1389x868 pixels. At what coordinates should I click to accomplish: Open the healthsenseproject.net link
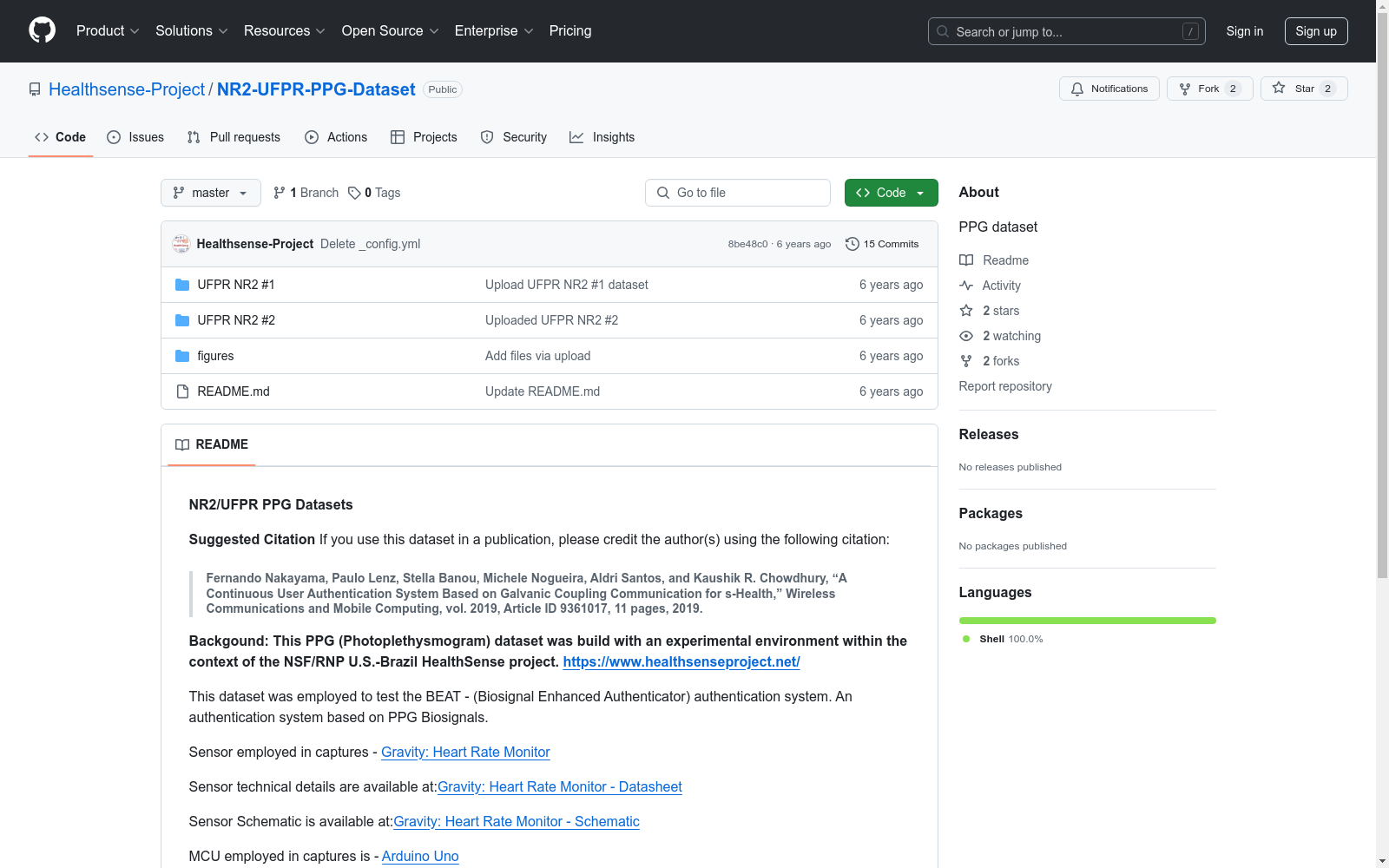[x=681, y=661]
